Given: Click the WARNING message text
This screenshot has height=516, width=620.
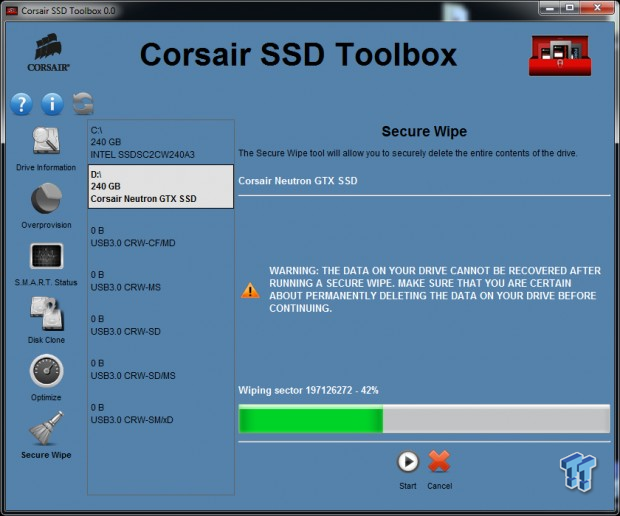Looking at the screenshot, I should click(435, 289).
